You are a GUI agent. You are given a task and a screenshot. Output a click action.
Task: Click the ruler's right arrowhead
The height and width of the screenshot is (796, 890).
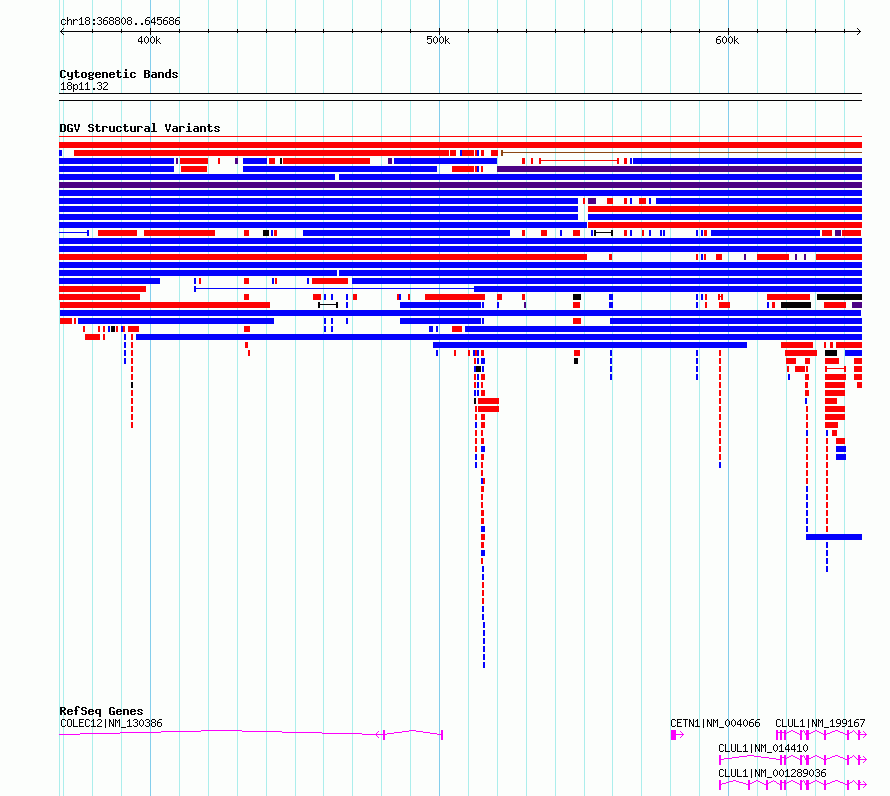859,32
